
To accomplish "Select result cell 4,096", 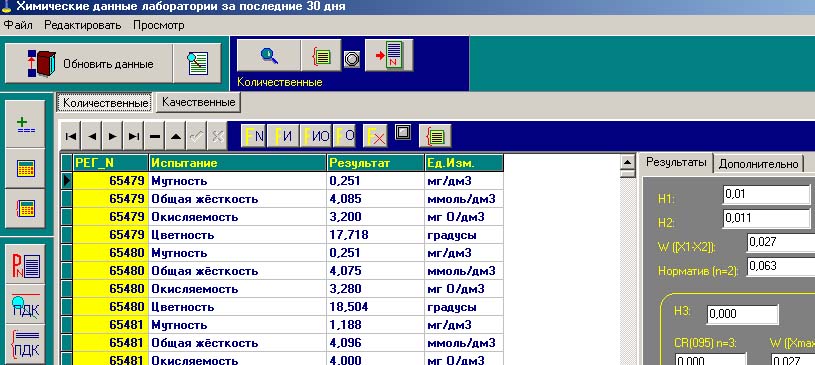I will pos(375,343).
